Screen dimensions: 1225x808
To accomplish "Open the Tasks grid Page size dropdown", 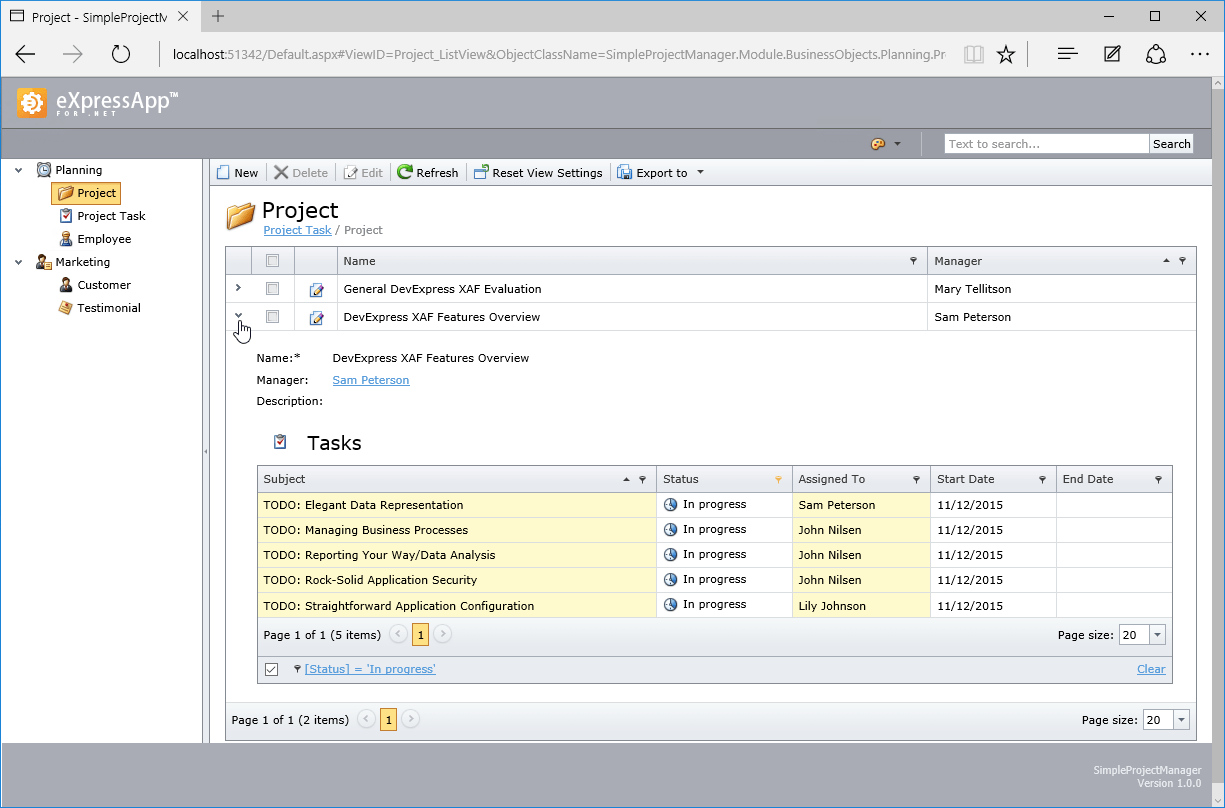I will (x=1157, y=635).
